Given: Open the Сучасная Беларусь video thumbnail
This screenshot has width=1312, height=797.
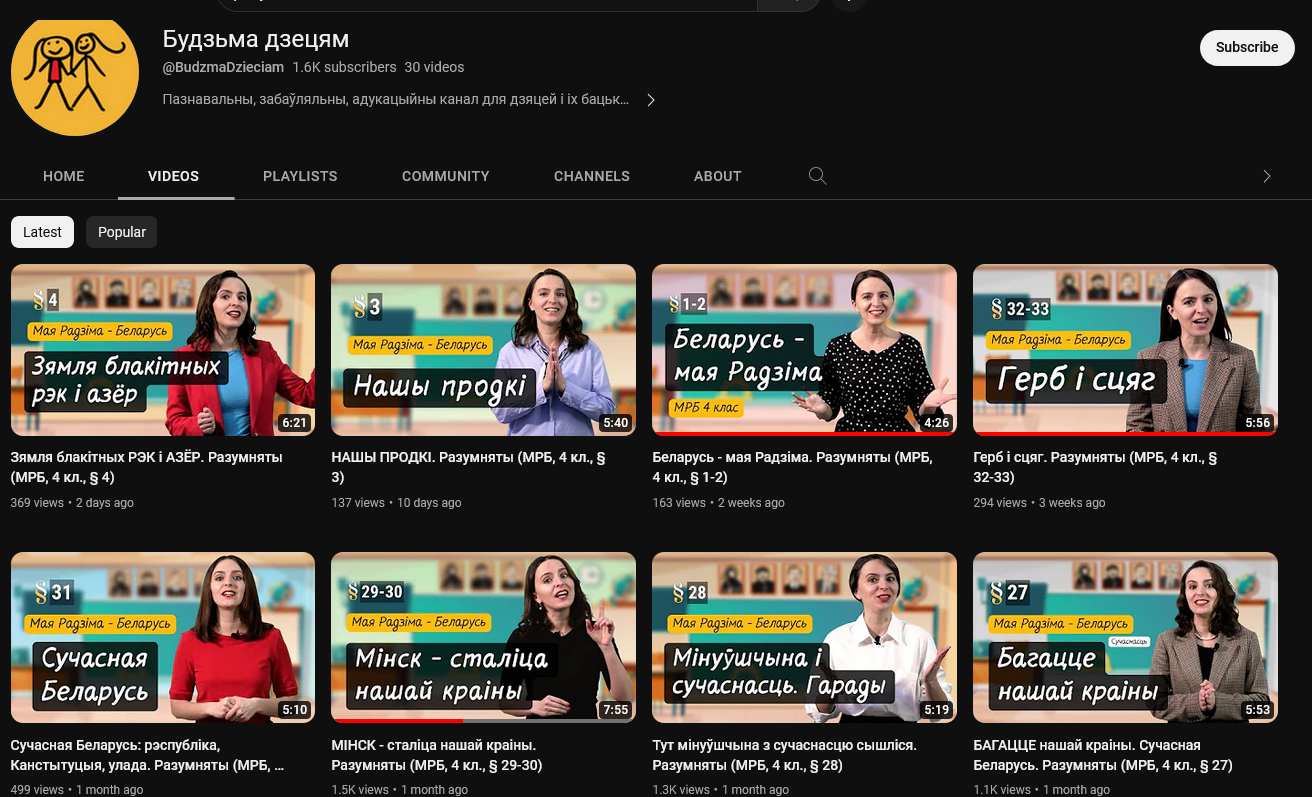Looking at the screenshot, I should click(x=163, y=637).
